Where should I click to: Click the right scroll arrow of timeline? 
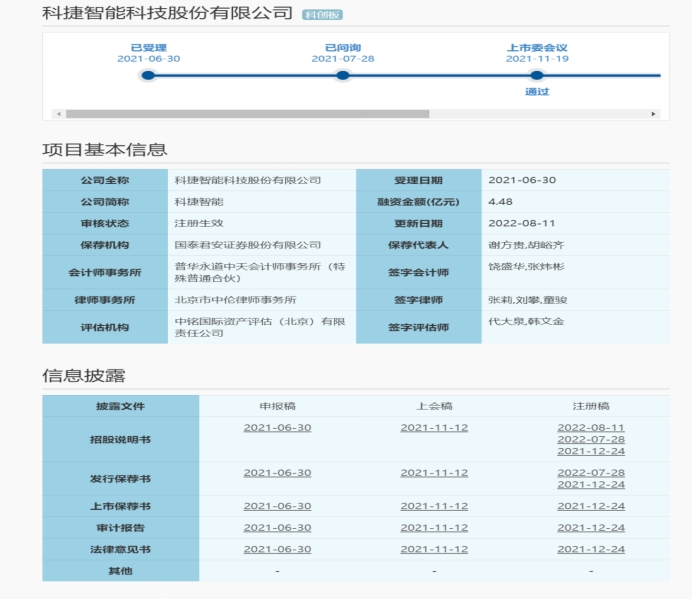pyautogui.click(x=653, y=114)
